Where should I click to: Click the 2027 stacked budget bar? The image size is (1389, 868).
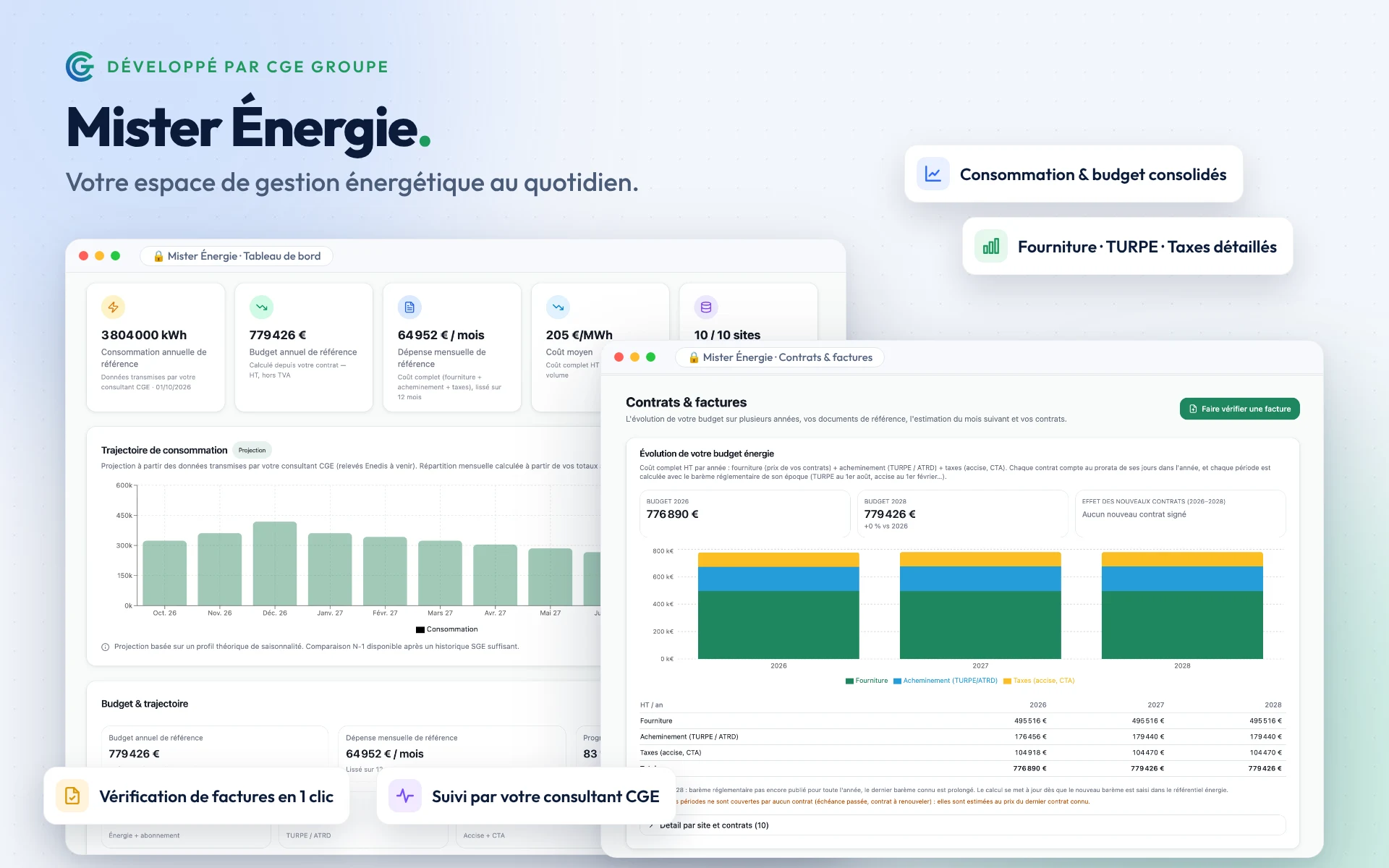pyautogui.click(x=980, y=605)
